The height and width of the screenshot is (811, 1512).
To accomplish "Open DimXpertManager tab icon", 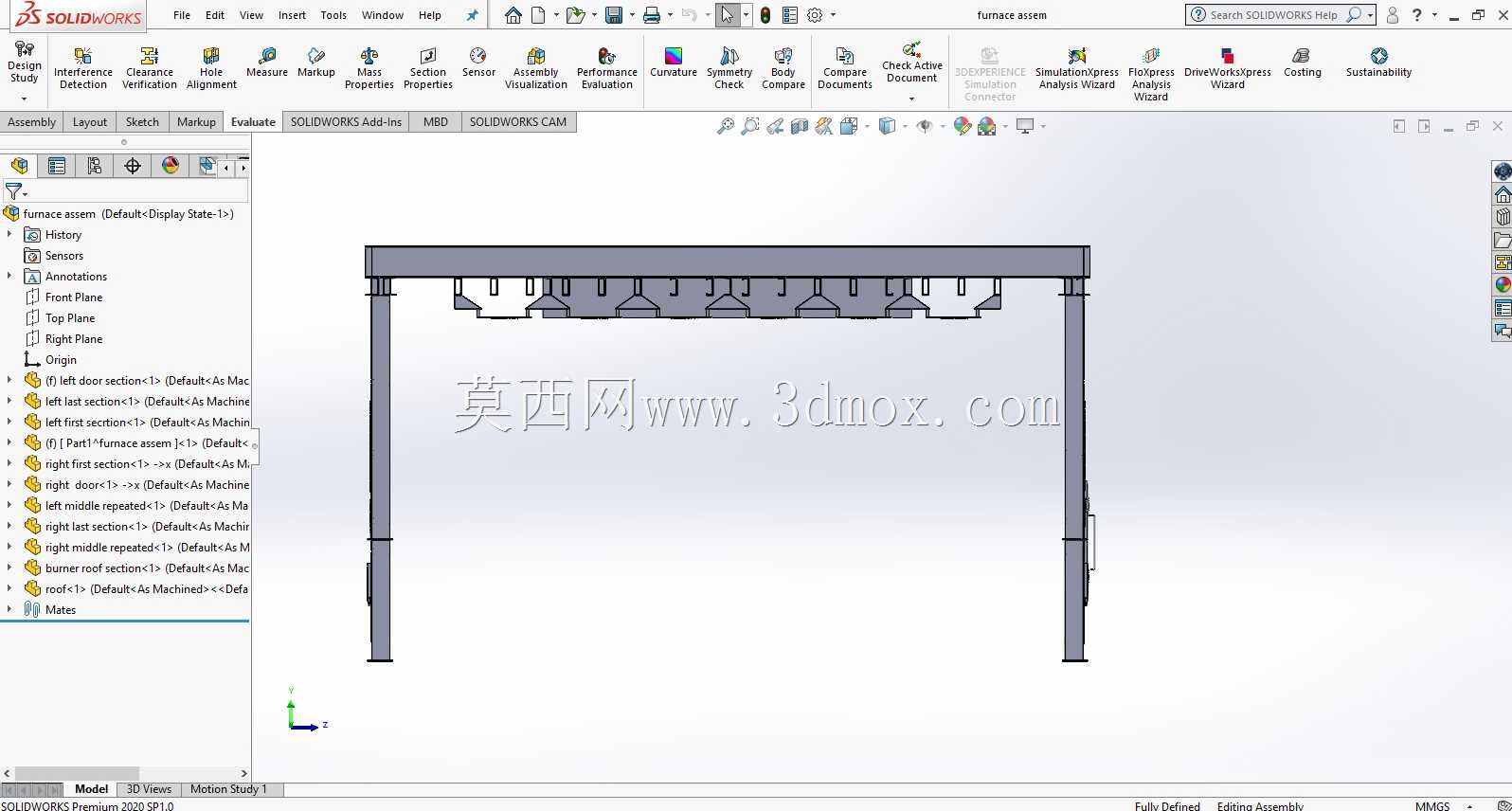I will pyautogui.click(x=133, y=166).
